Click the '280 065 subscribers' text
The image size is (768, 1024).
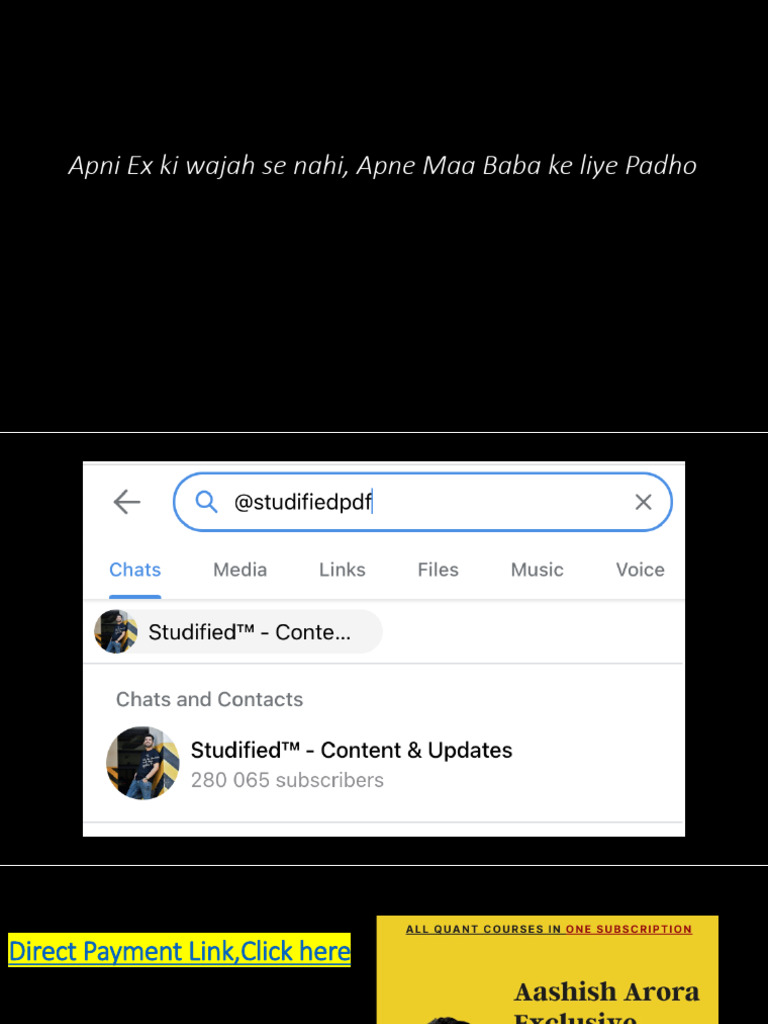287,780
